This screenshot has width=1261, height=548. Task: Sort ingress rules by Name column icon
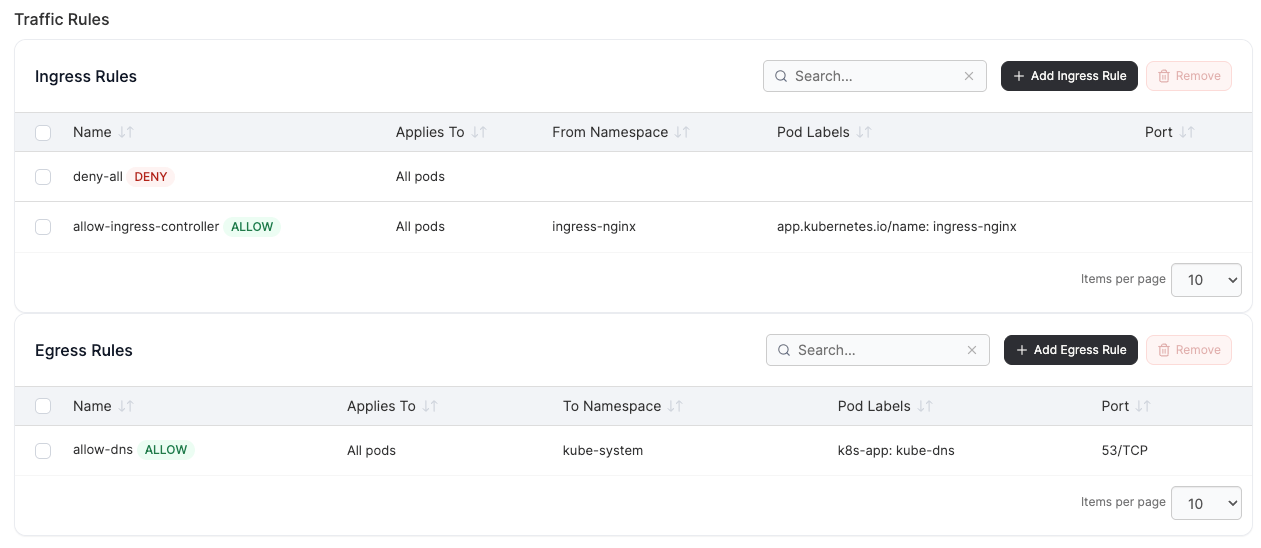[126, 132]
